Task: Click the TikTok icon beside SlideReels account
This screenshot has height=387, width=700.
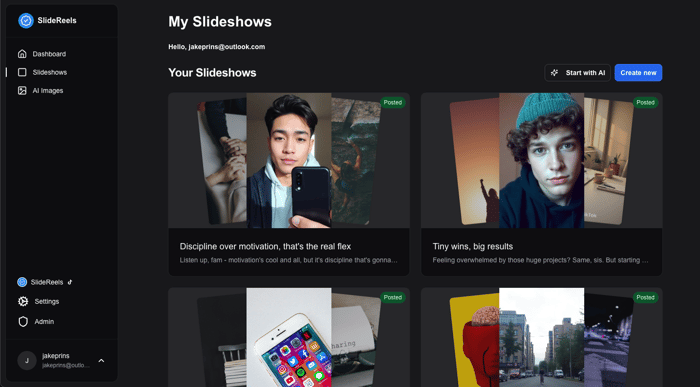Action: coord(70,282)
